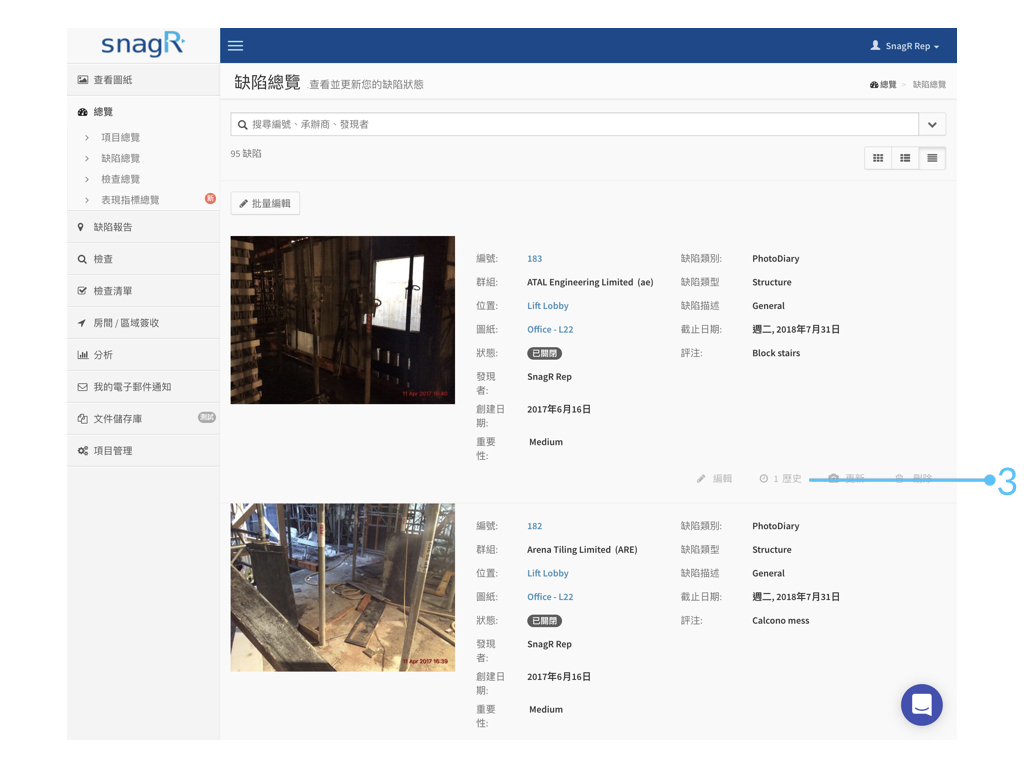Select 總覽 in the sidebar
The image size is (1024, 768).
click(x=143, y=112)
